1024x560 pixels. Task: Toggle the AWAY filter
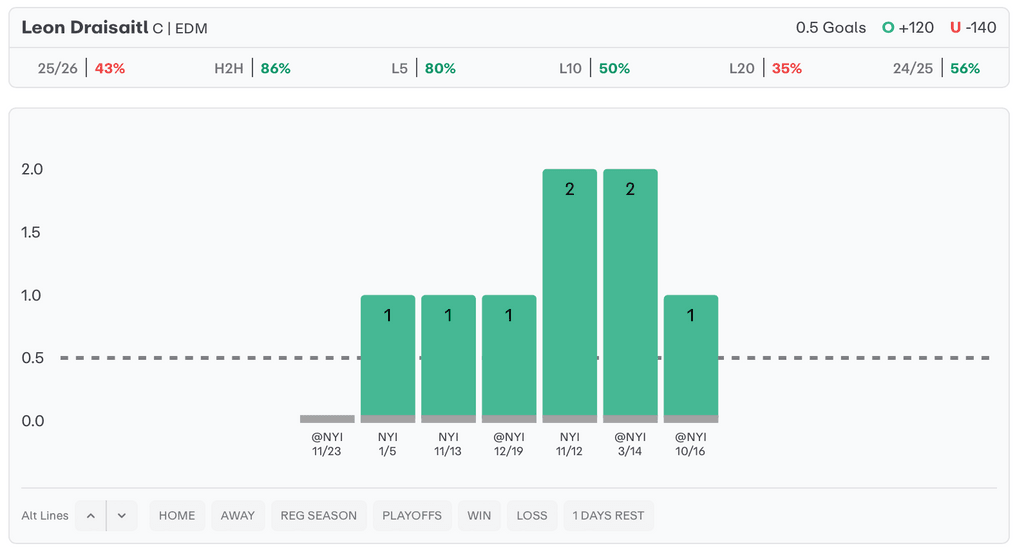(238, 516)
